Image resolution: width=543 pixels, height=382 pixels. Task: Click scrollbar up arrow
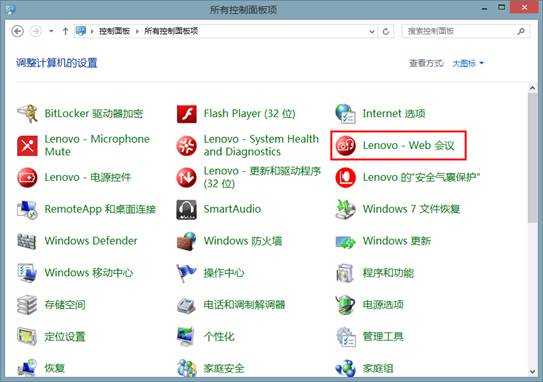click(532, 88)
